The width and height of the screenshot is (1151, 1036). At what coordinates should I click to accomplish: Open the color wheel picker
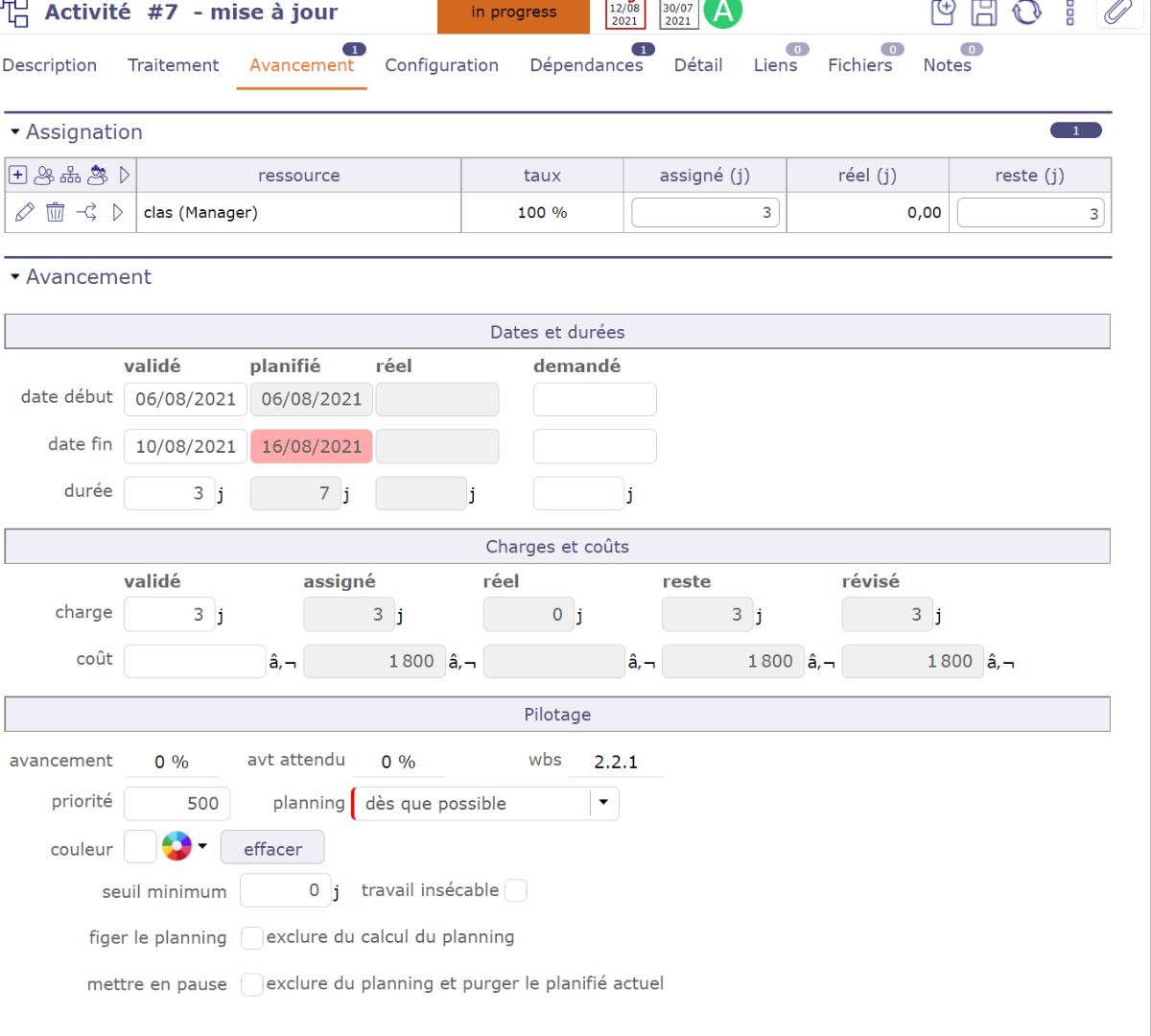(x=177, y=847)
